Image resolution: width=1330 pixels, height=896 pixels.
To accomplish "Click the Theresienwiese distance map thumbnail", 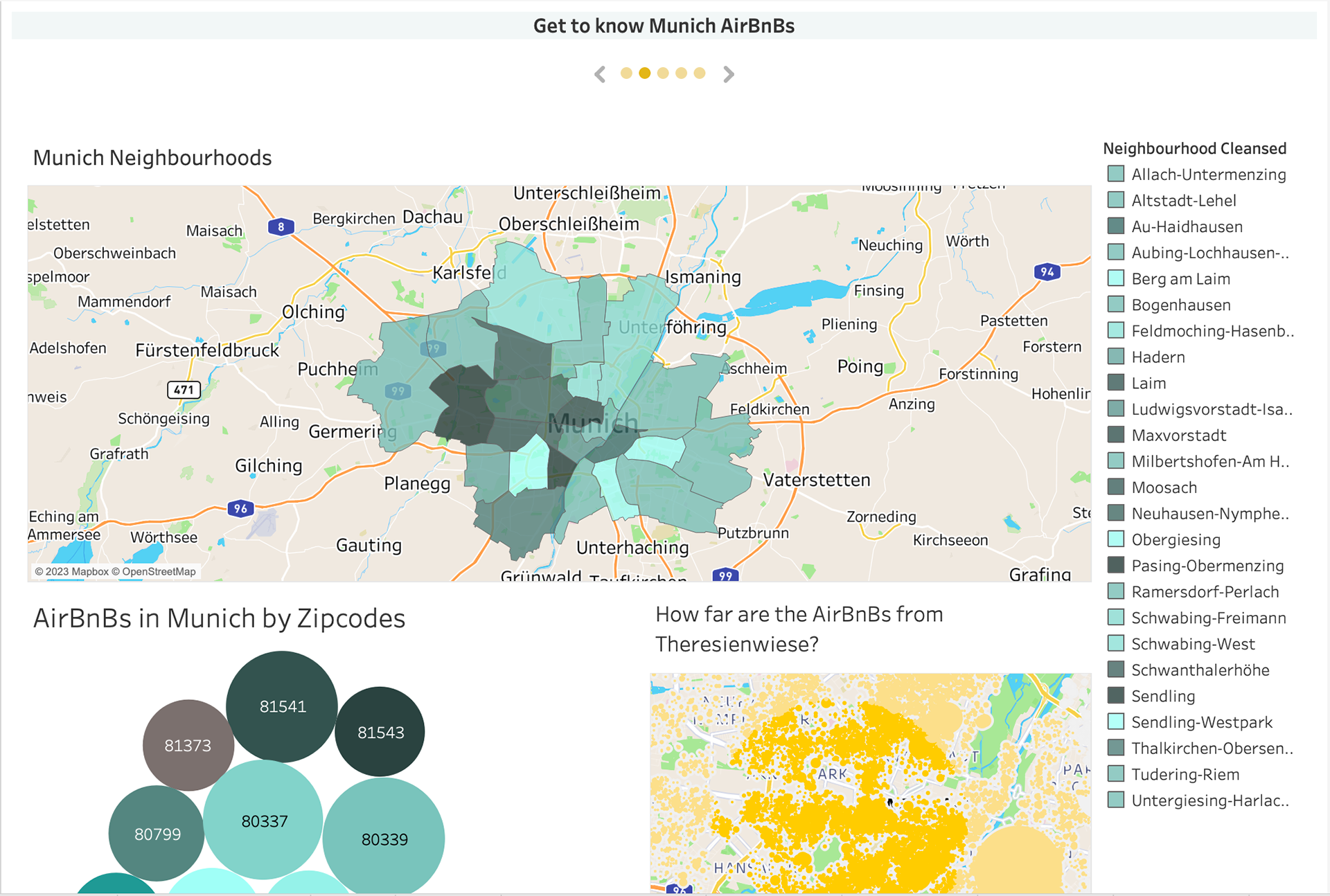I will click(x=870, y=782).
